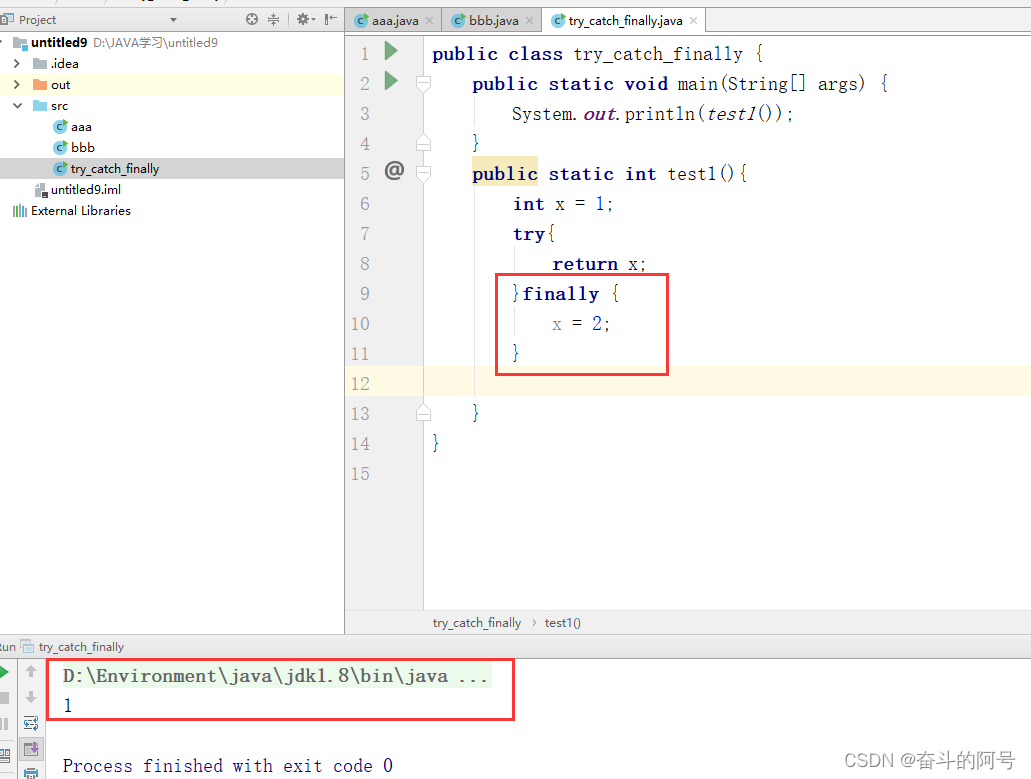The image size is (1031, 779).
Task: Select the bbb class in project tree
Action: point(82,148)
